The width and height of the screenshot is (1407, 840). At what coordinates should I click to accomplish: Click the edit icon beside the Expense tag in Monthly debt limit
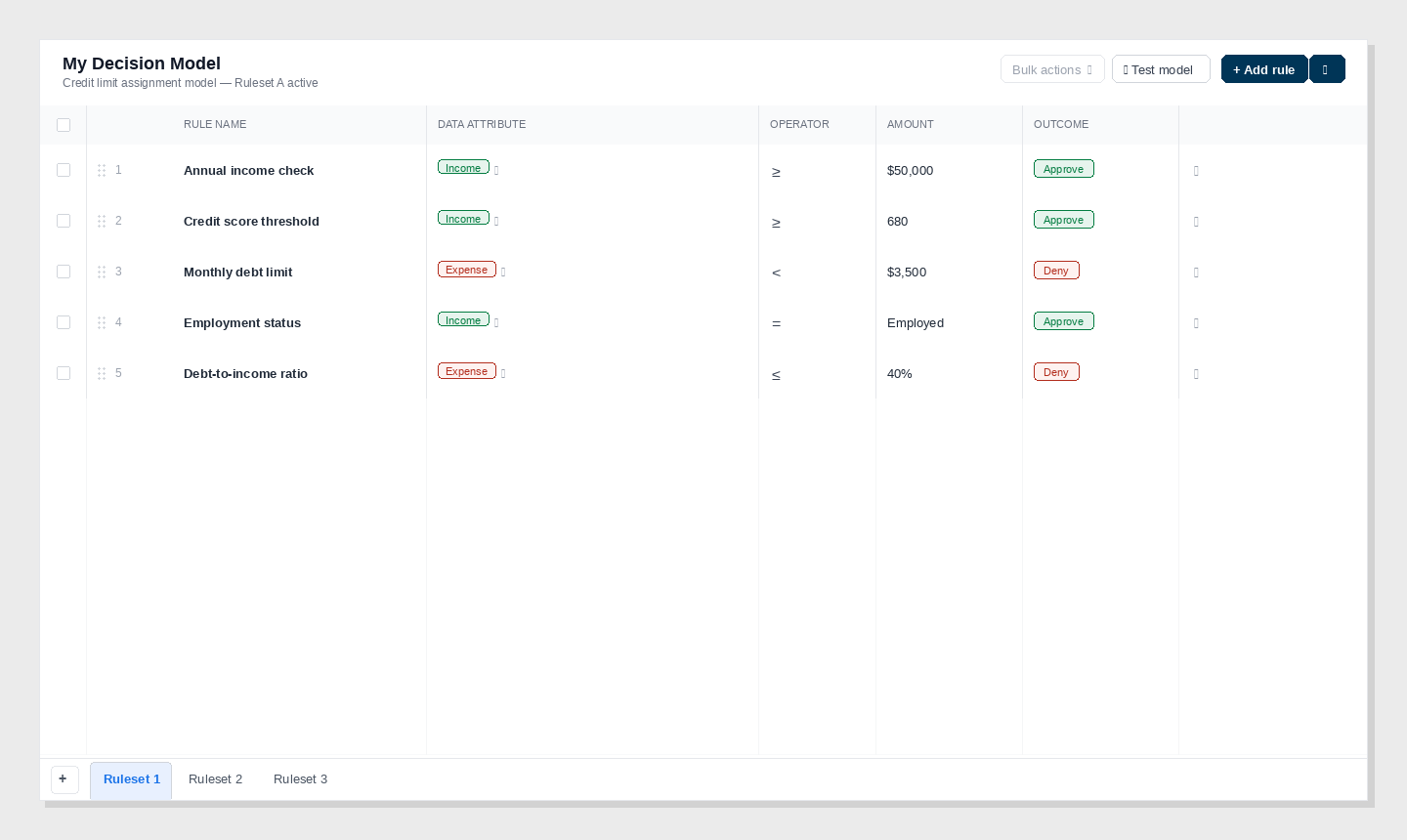click(503, 273)
